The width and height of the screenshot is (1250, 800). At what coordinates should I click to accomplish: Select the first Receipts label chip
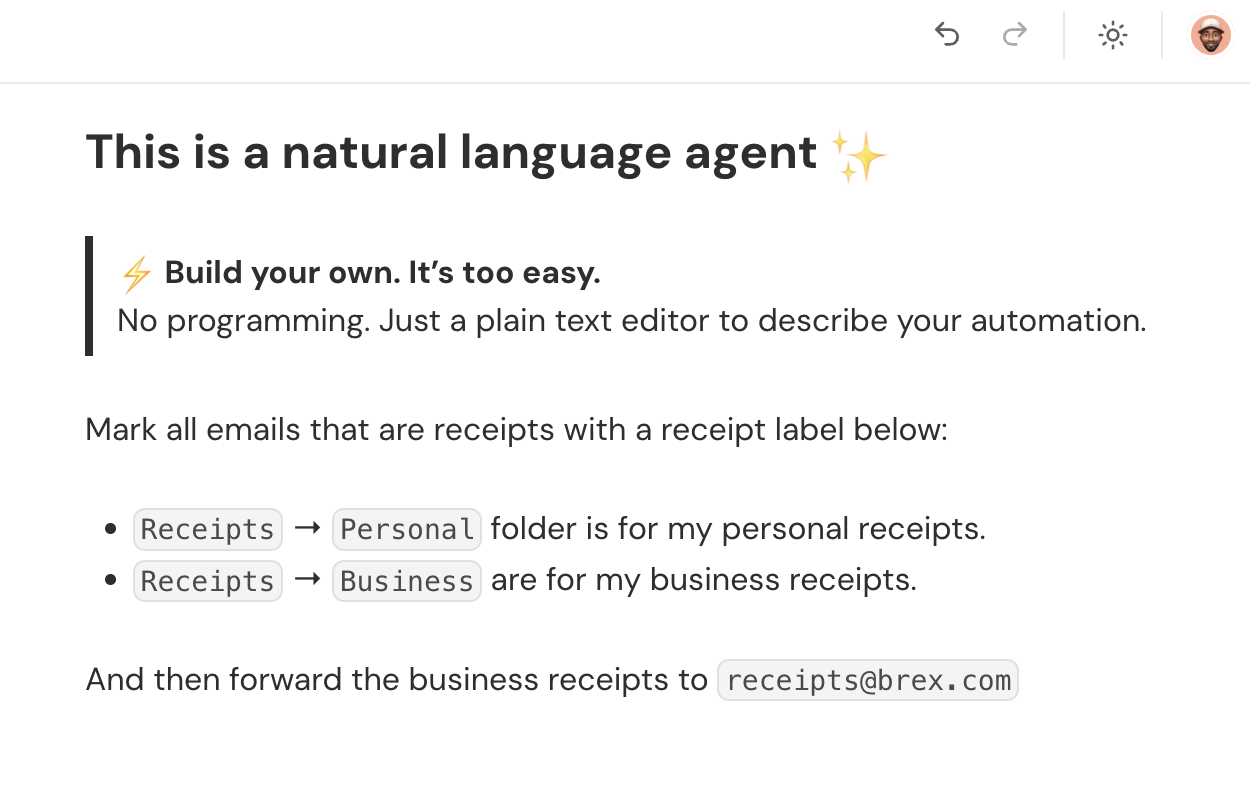pos(208,530)
